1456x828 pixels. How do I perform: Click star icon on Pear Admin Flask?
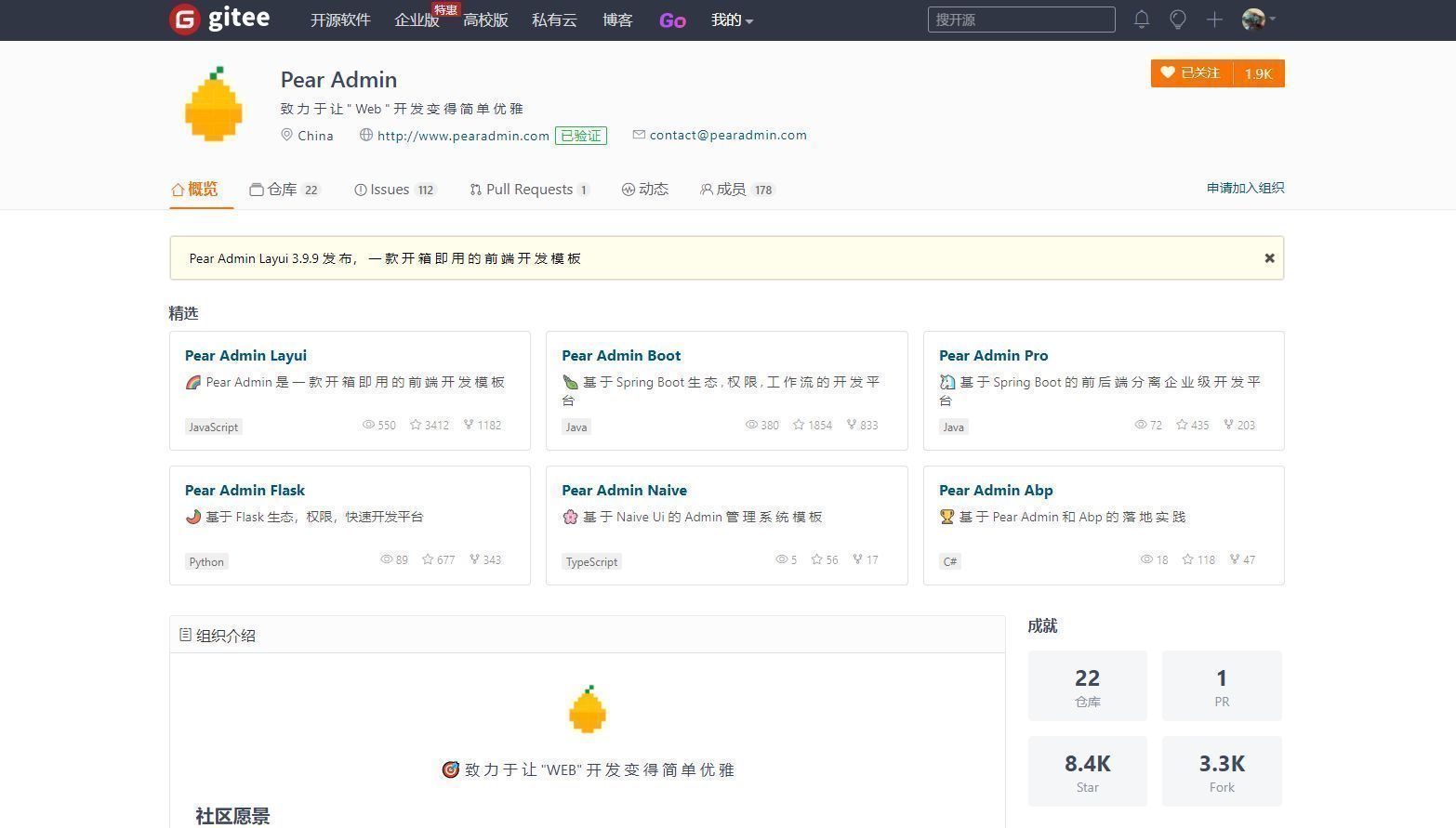[x=428, y=559]
